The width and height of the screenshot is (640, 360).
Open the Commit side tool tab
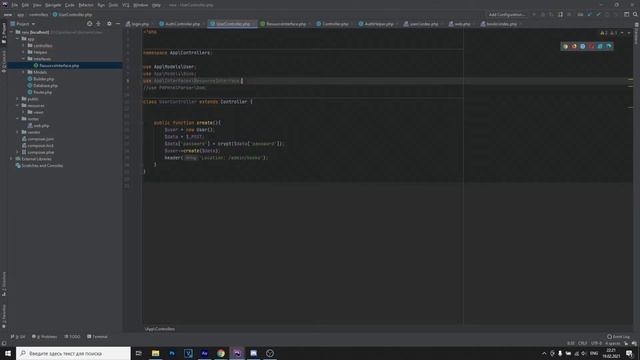tap(4, 61)
